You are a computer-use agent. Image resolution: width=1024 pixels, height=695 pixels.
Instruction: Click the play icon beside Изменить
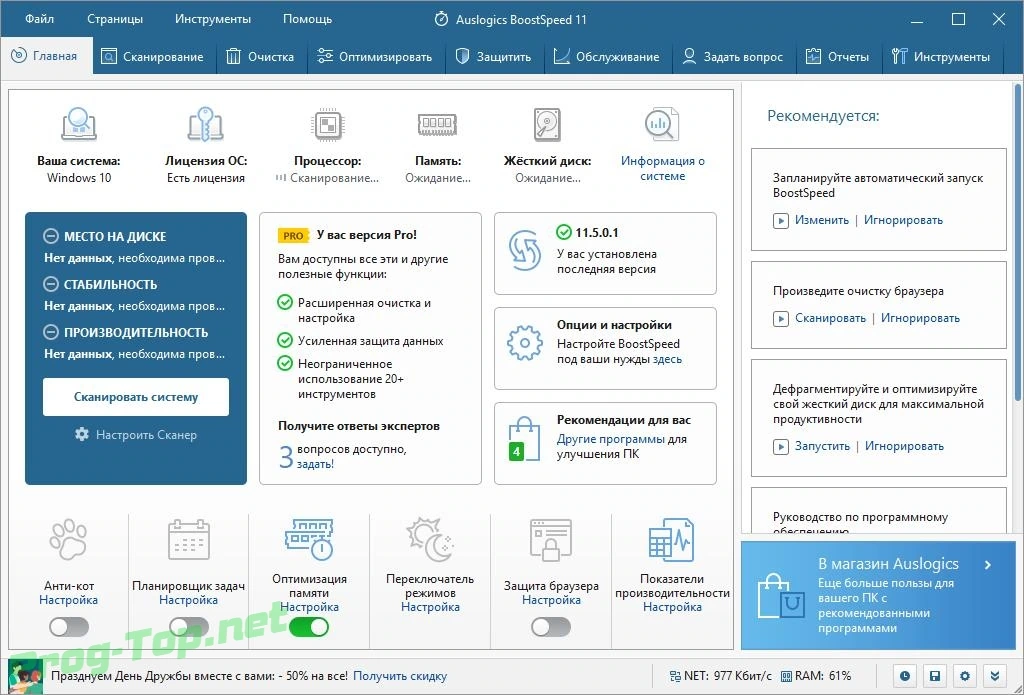[x=780, y=221]
